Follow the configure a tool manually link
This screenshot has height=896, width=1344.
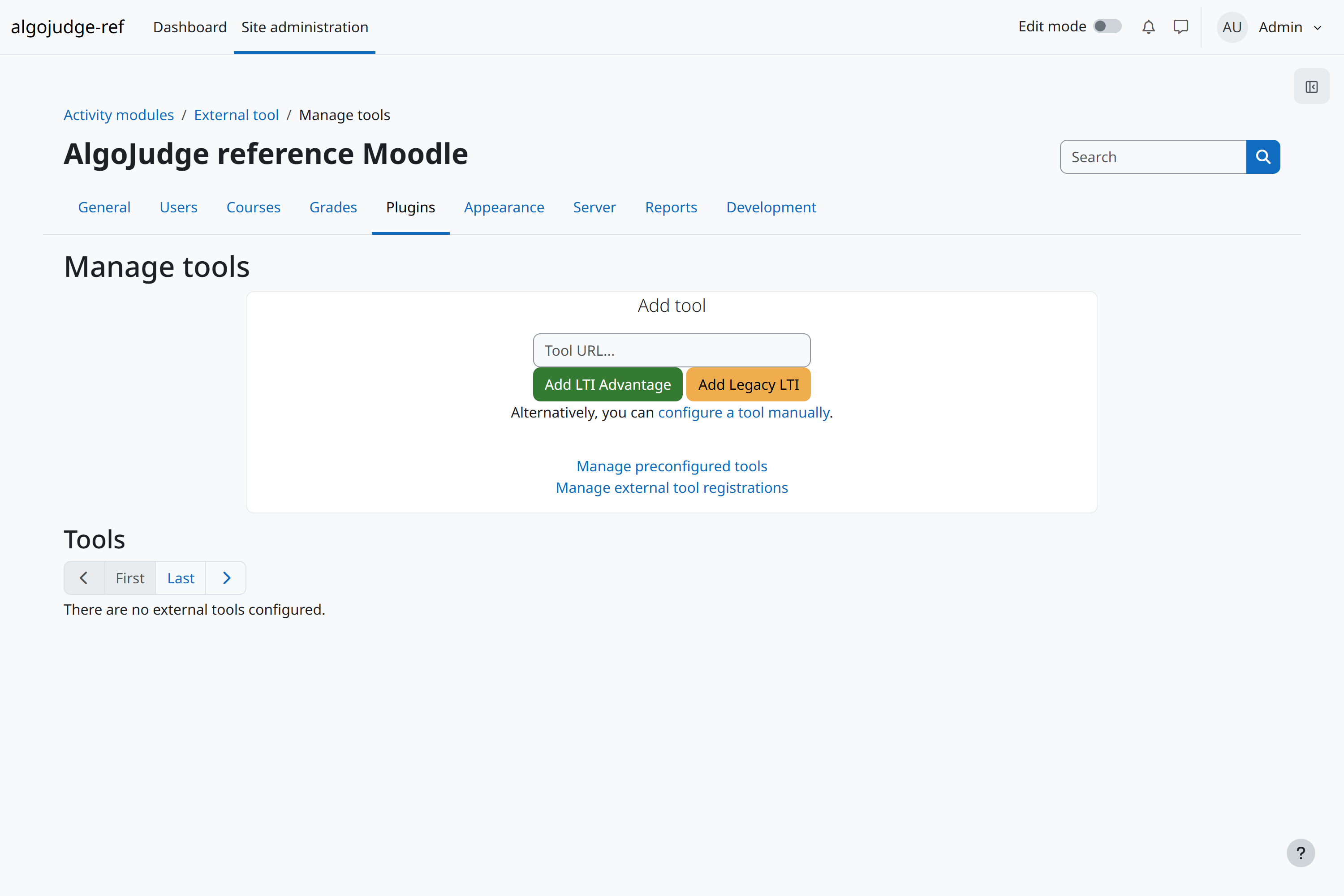[744, 412]
